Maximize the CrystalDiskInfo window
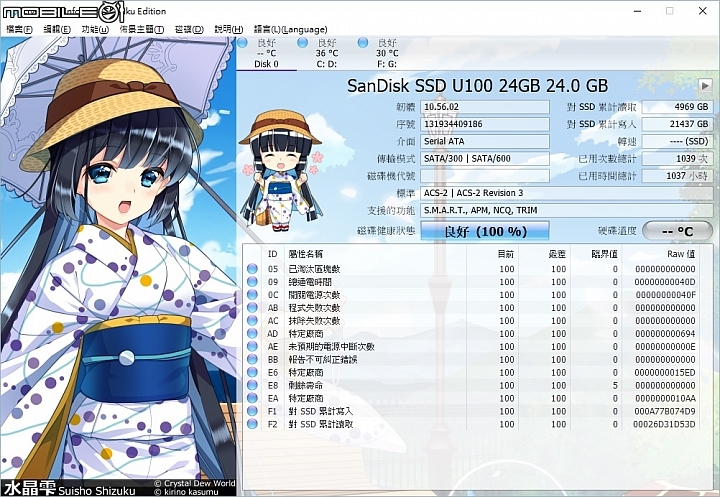The height and width of the screenshot is (497, 720). click(x=669, y=11)
